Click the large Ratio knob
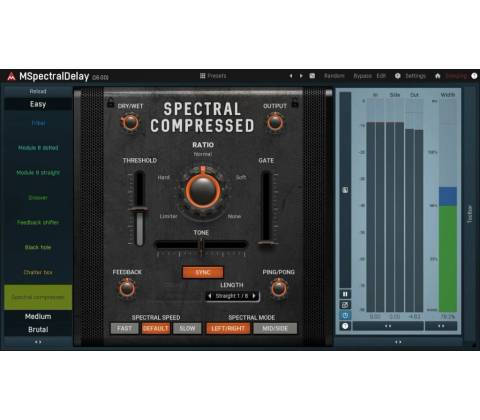Image resolution: width=480 pixels, height=420 pixels. tap(203, 191)
